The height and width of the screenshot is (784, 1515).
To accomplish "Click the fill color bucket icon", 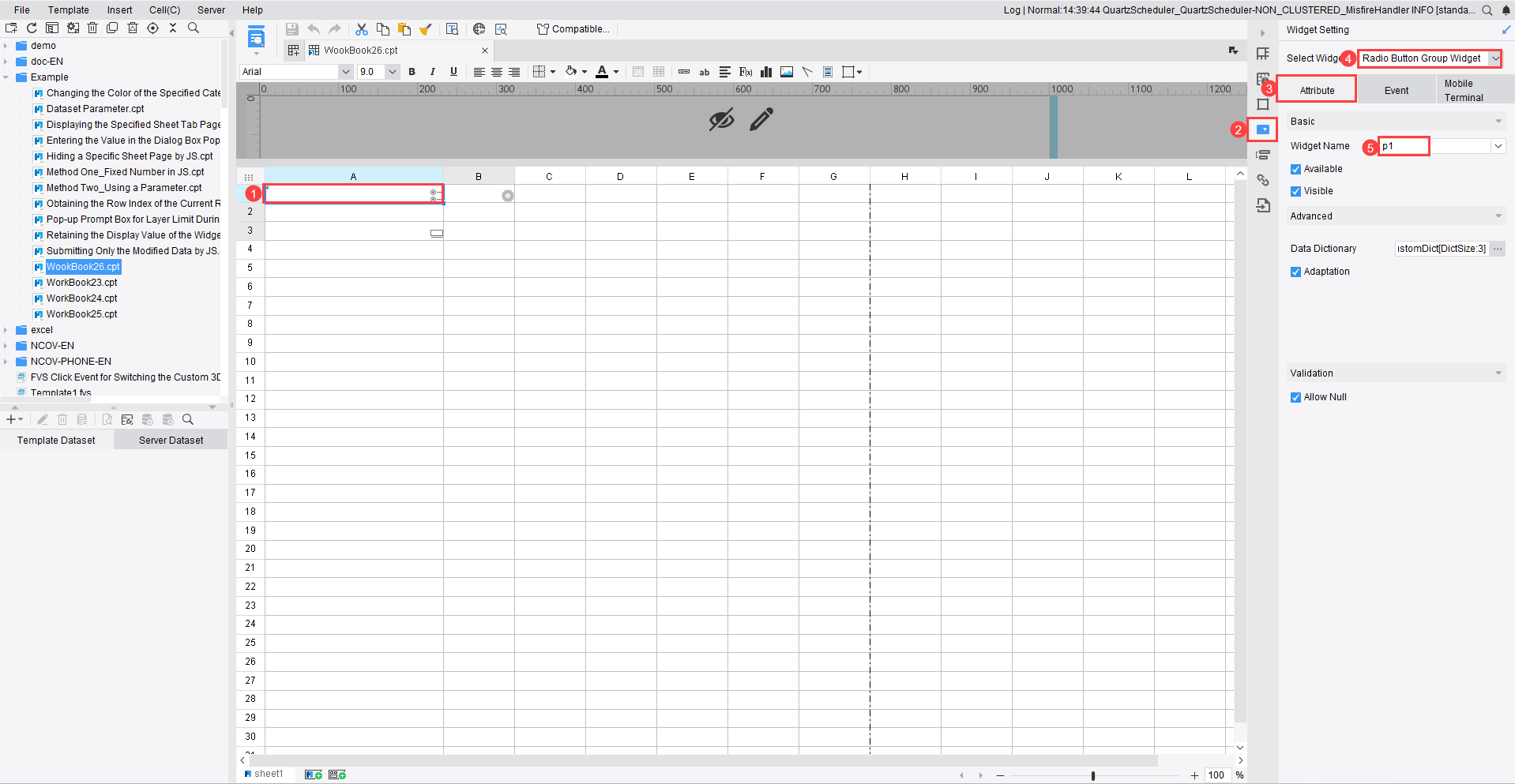I will [x=571, y=72].
